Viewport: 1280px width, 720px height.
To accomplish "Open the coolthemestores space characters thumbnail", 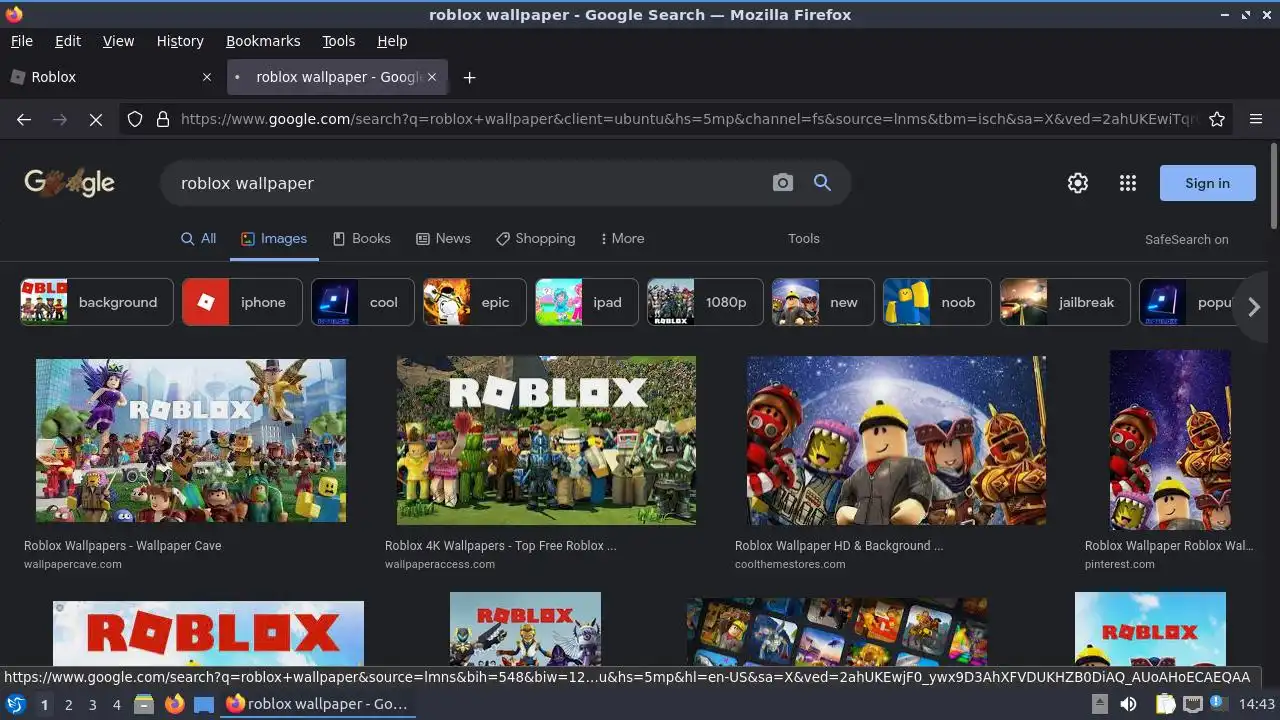I will [x=896, y=440].
